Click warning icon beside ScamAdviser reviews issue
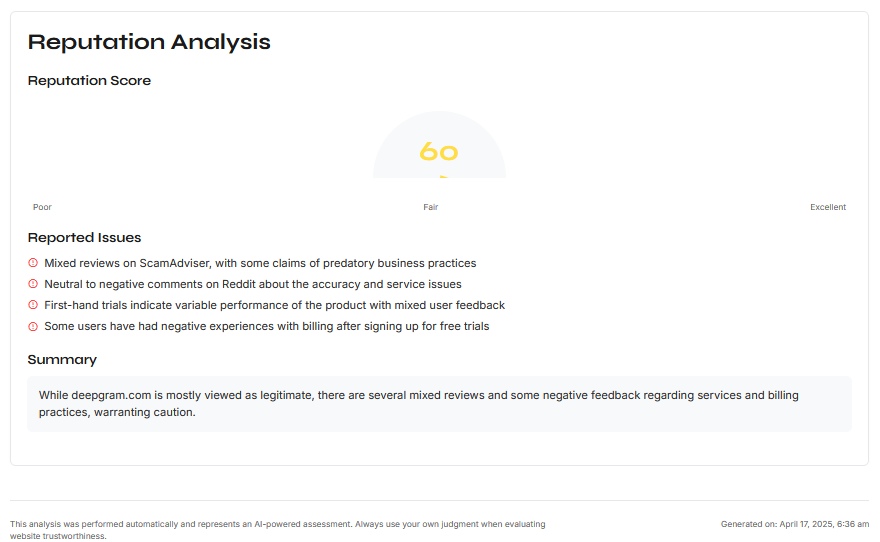The width and height of the screenshot is (880, 542). coord(33,263)
